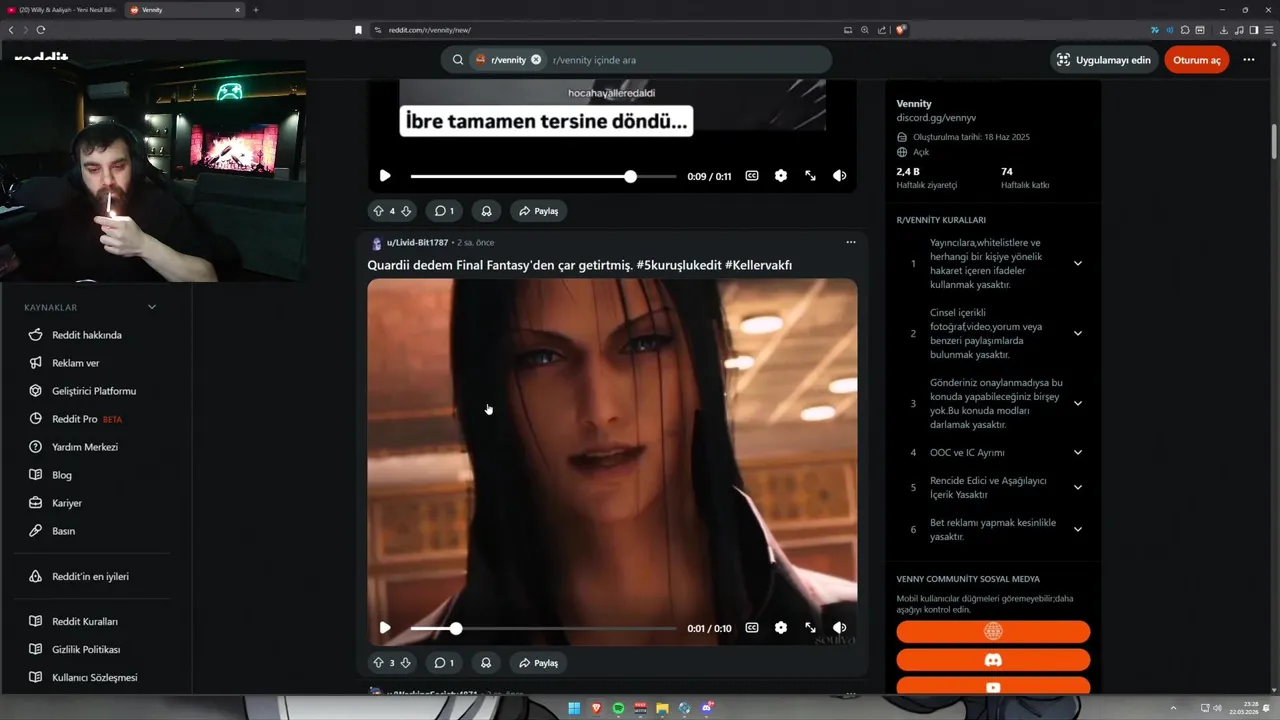
Task: Bookmark this page in the address bar
Action: pyautogui.click(x=358, y=30)
